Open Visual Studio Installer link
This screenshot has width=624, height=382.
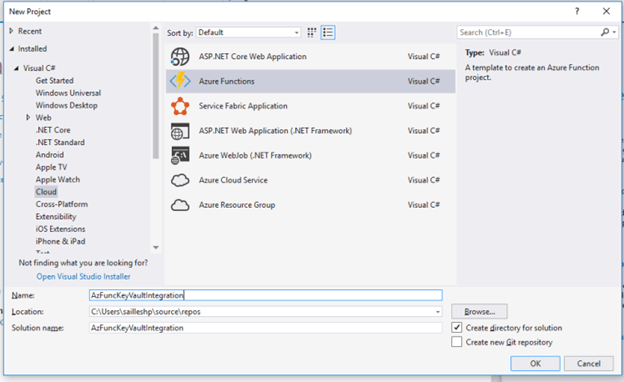point(83,276)
